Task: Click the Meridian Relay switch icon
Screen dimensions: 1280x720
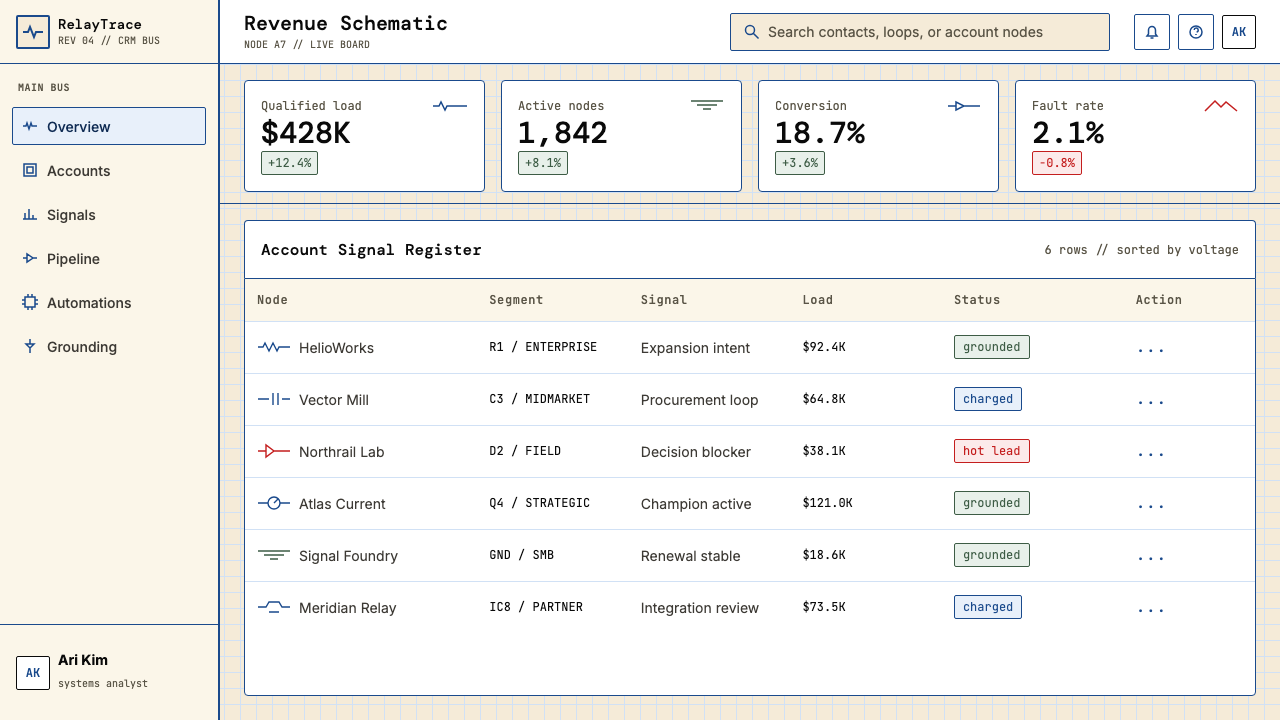Action: point(274,607)
